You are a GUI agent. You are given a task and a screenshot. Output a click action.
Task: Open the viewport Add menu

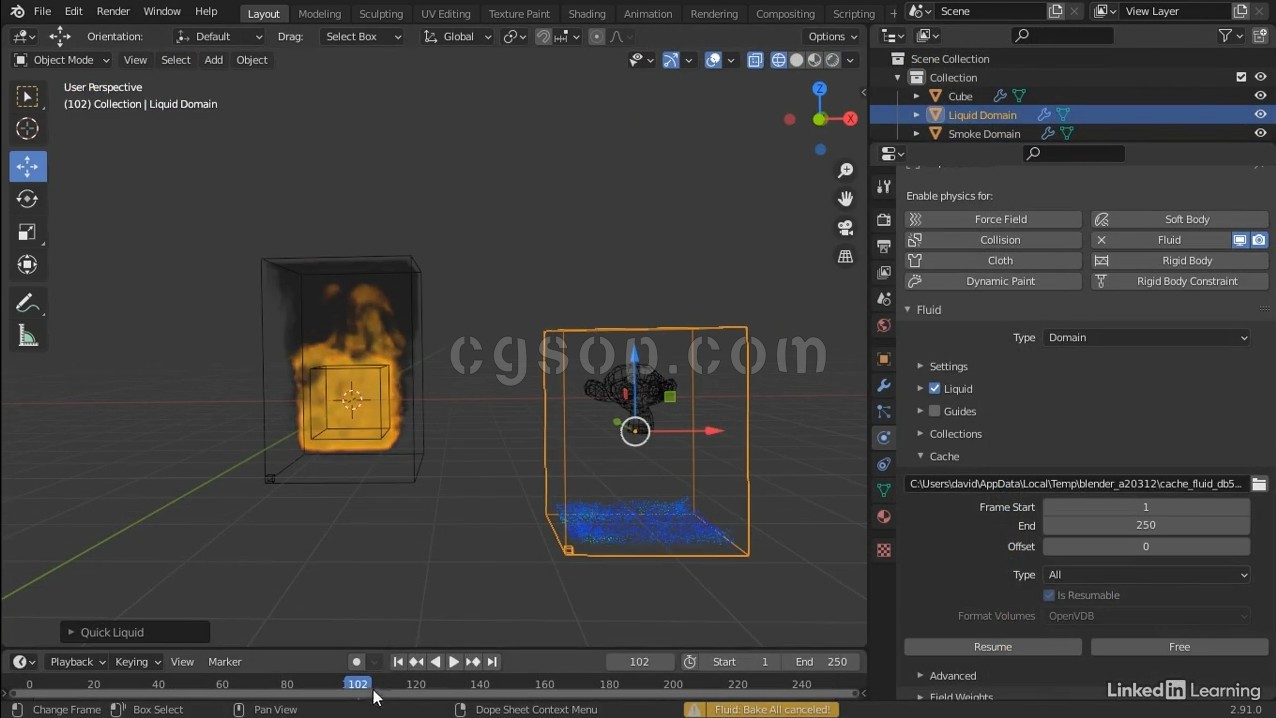coord(213,60)
